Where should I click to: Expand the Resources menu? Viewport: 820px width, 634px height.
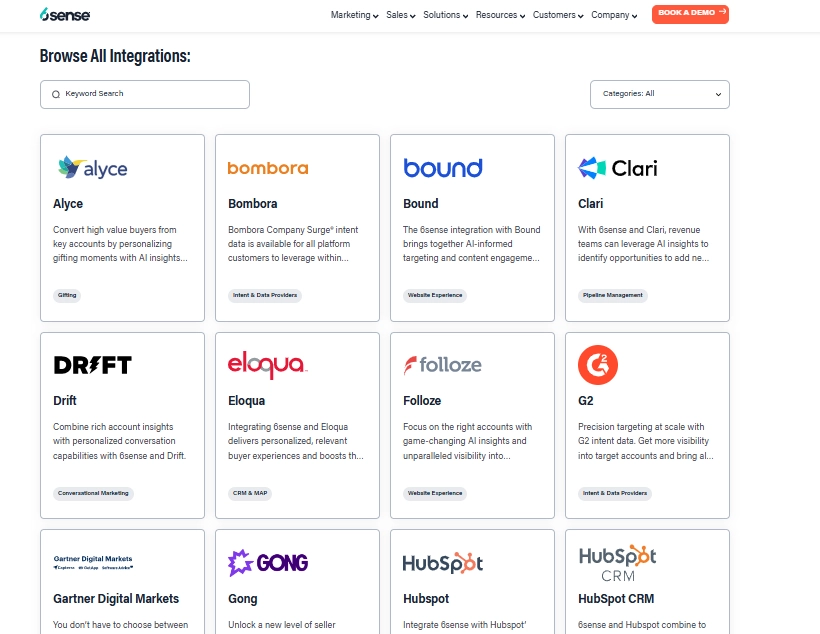500,15
